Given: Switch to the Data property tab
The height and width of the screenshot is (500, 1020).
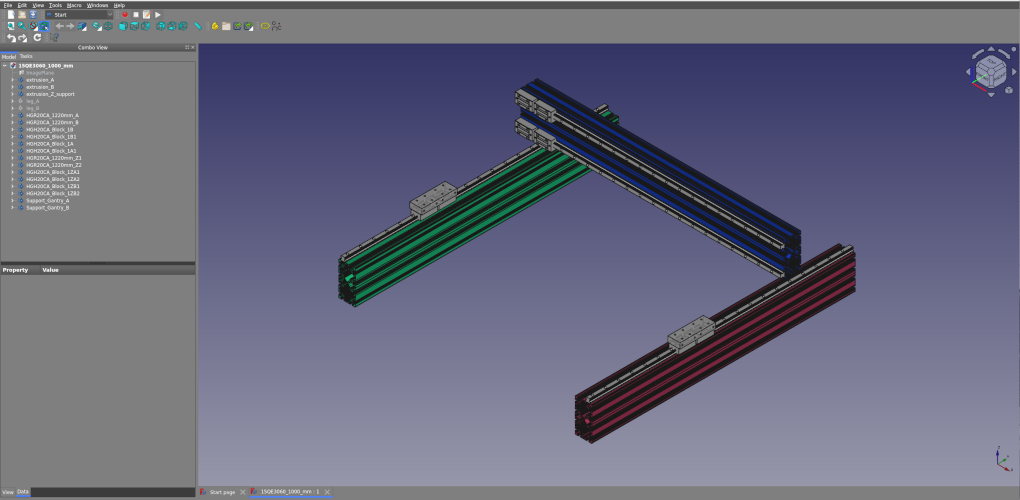Looking at the screenshot, I should click(x=23, y=492).
